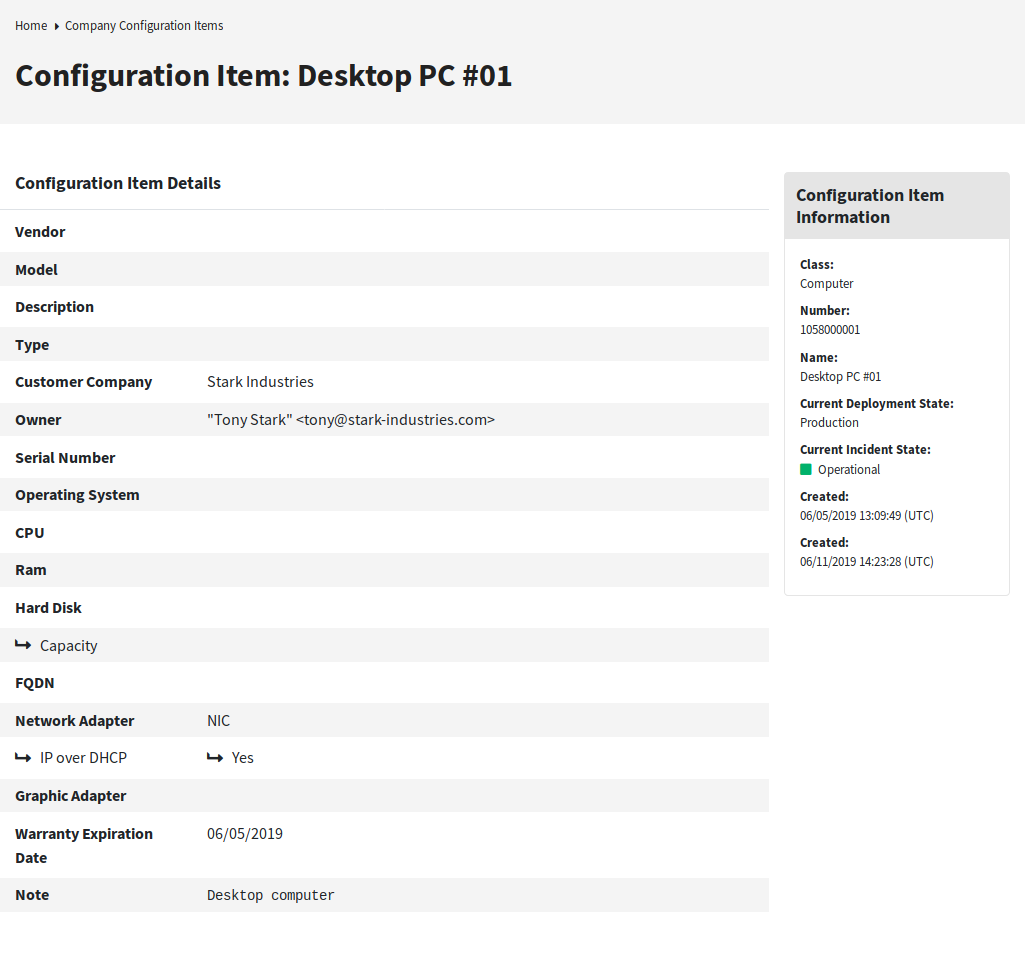Select the date 06/11/2019 14:23:28 (UTC)

pyautogui.click(x=866, y=562)
